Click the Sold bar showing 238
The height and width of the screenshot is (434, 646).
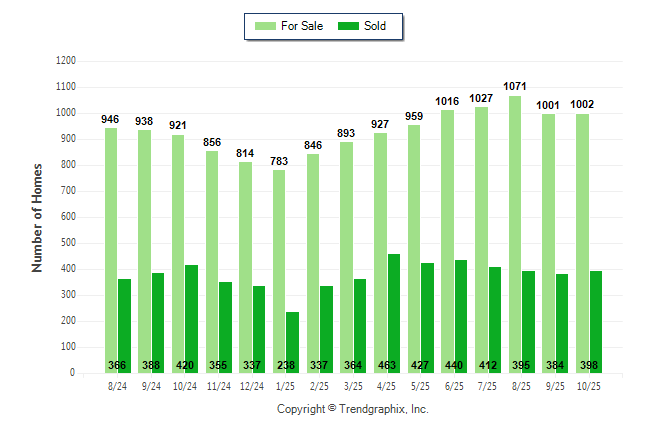[292, 342]
